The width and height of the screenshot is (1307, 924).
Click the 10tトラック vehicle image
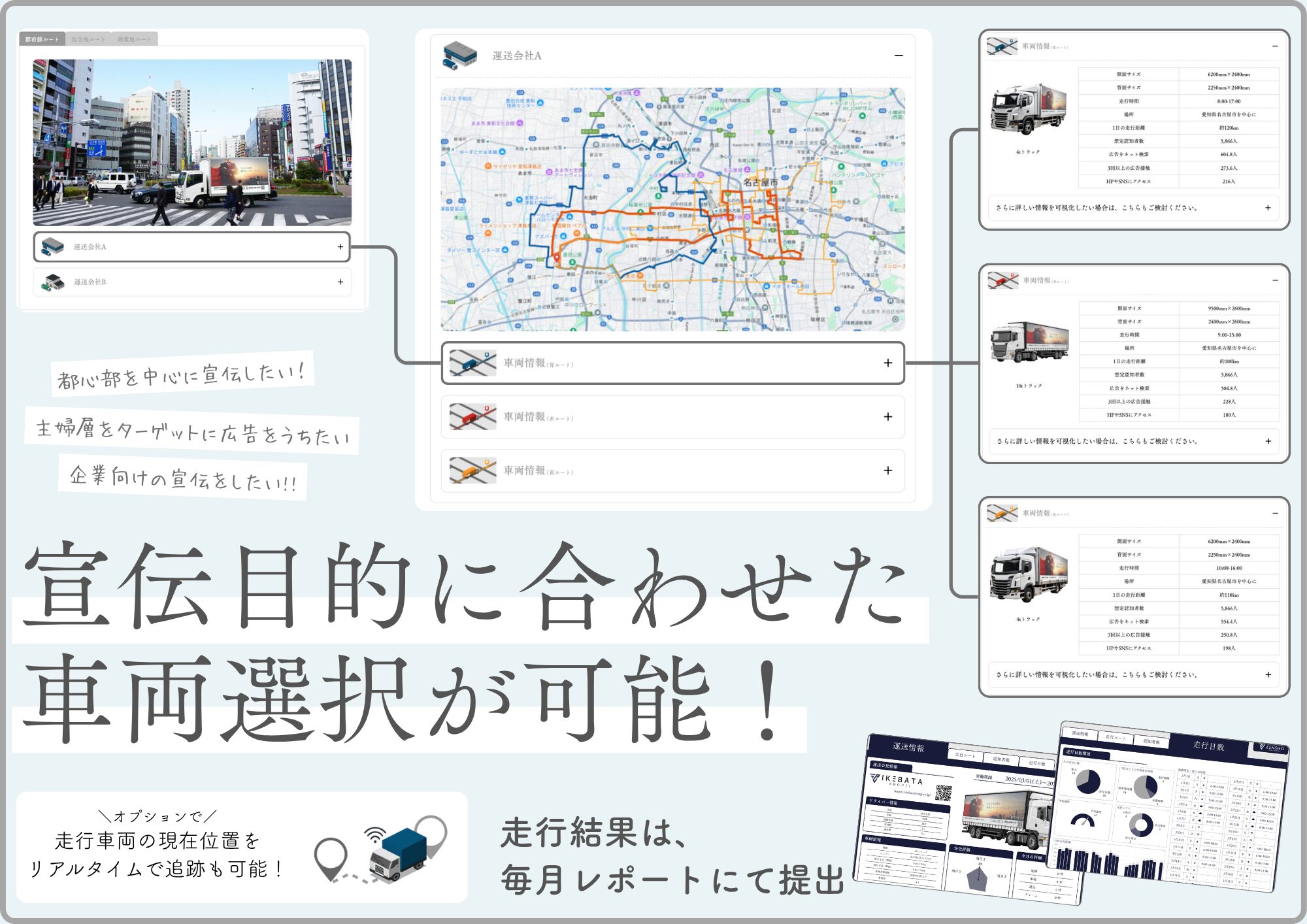[1029, 343]
